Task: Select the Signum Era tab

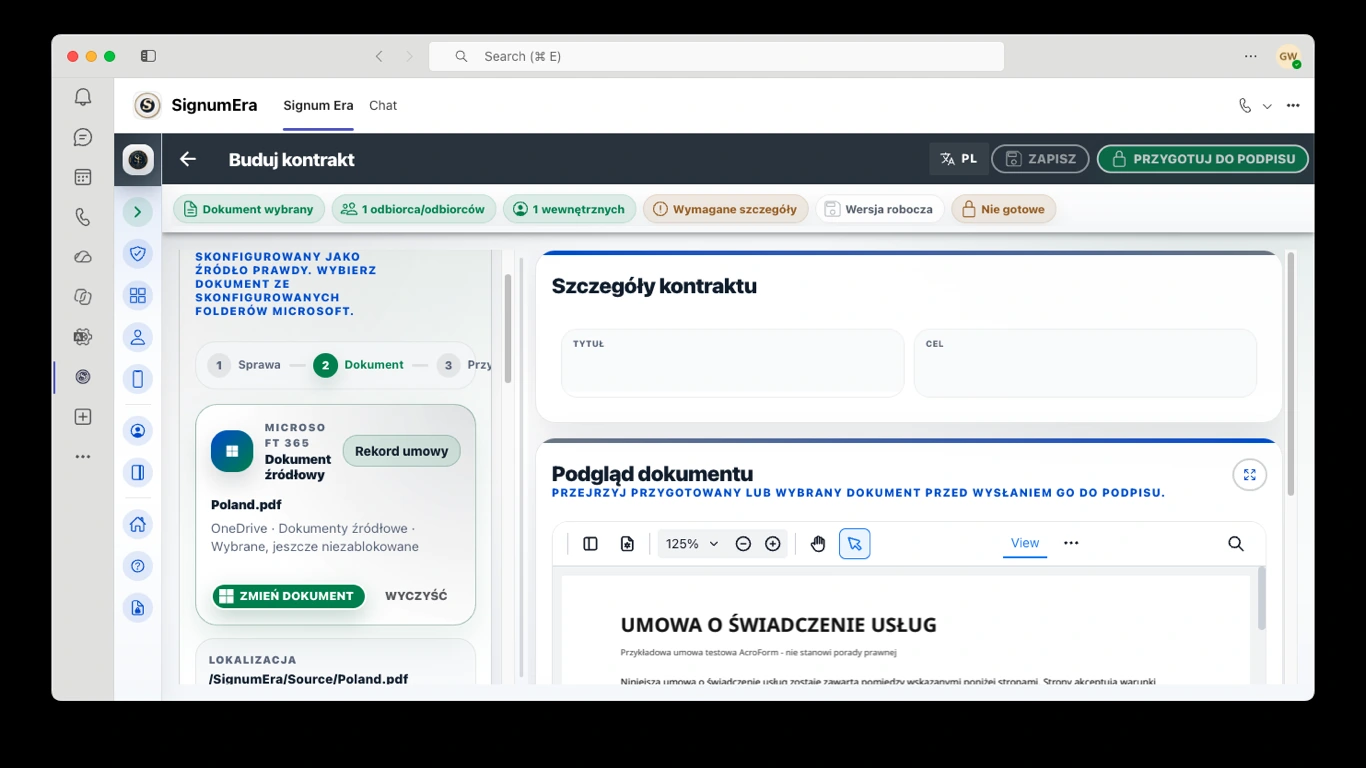Action: coord(318,105)
